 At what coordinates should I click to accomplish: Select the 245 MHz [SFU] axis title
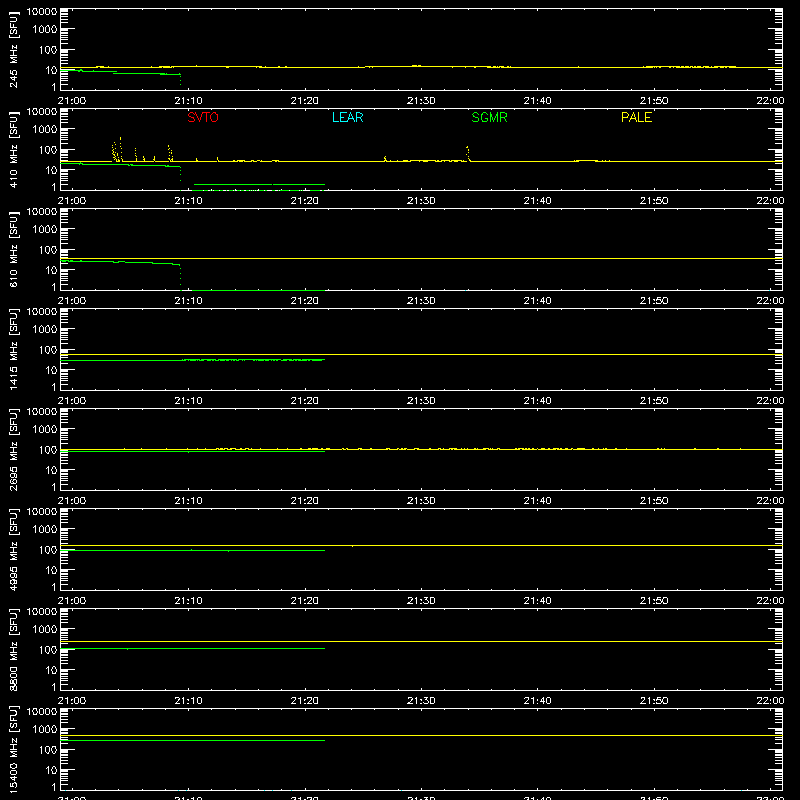pyautogui.click(x=14, y=49)
